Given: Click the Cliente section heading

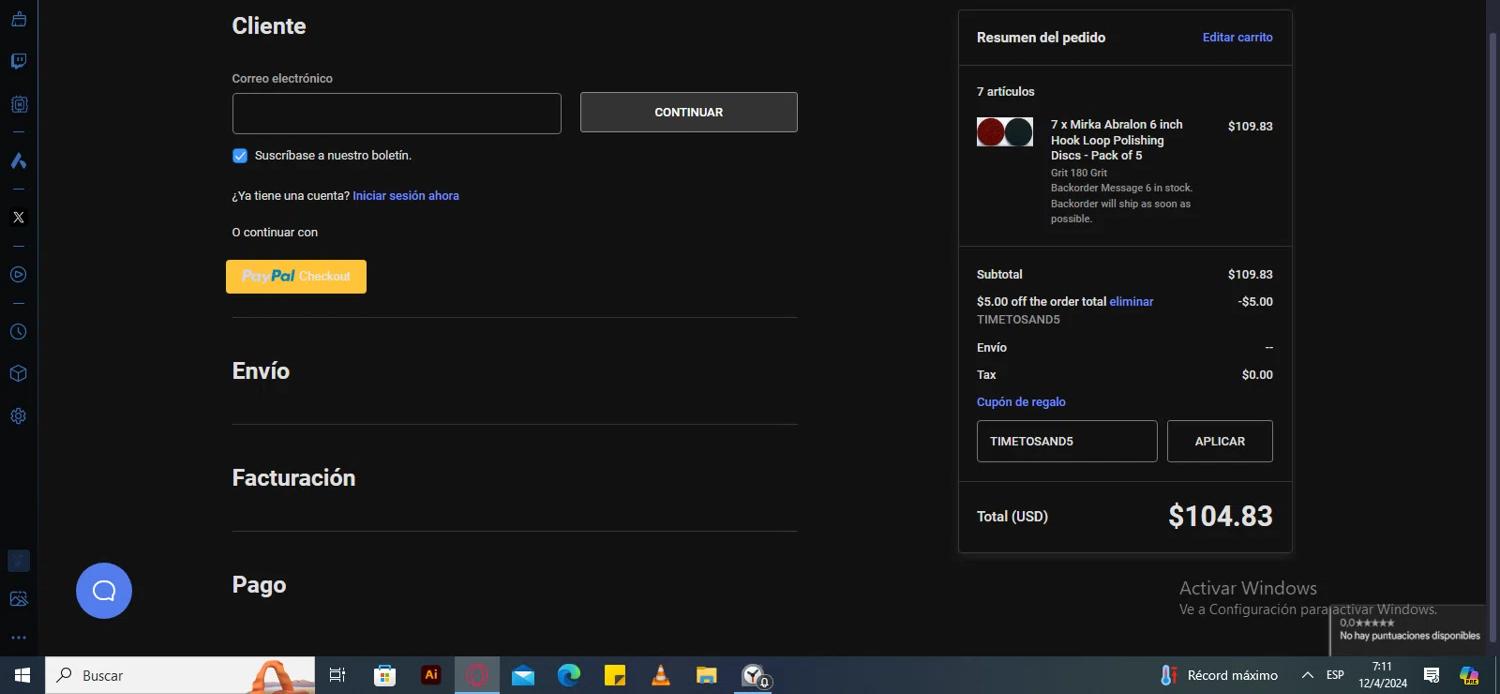Looking at the screenshot, I should pos(269,26).
